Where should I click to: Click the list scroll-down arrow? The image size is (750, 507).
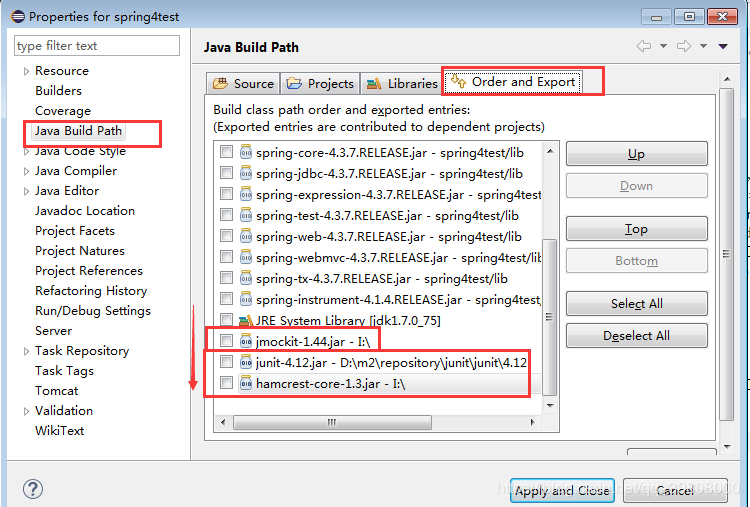(550, 406)
